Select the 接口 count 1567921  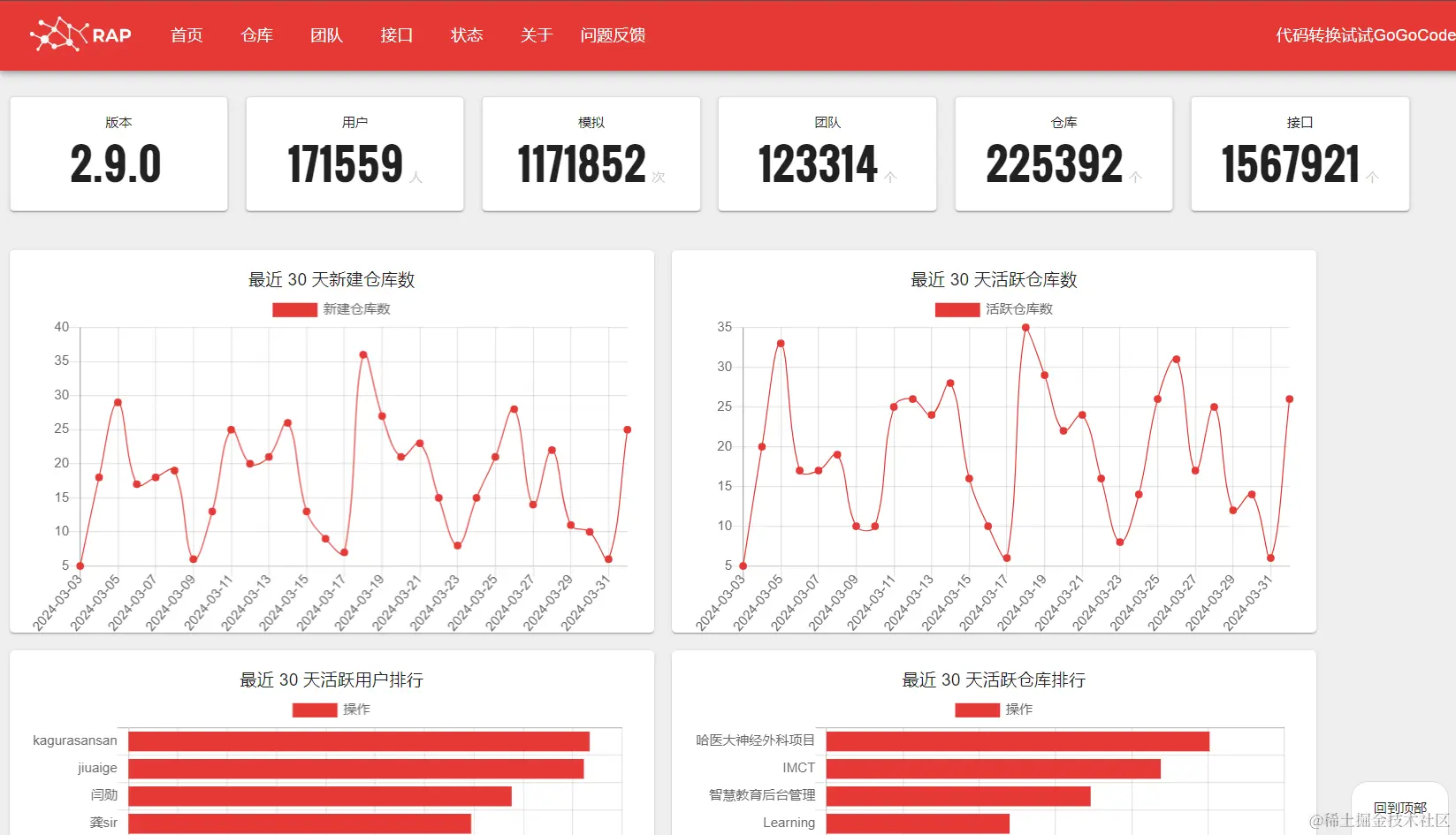1291,164
